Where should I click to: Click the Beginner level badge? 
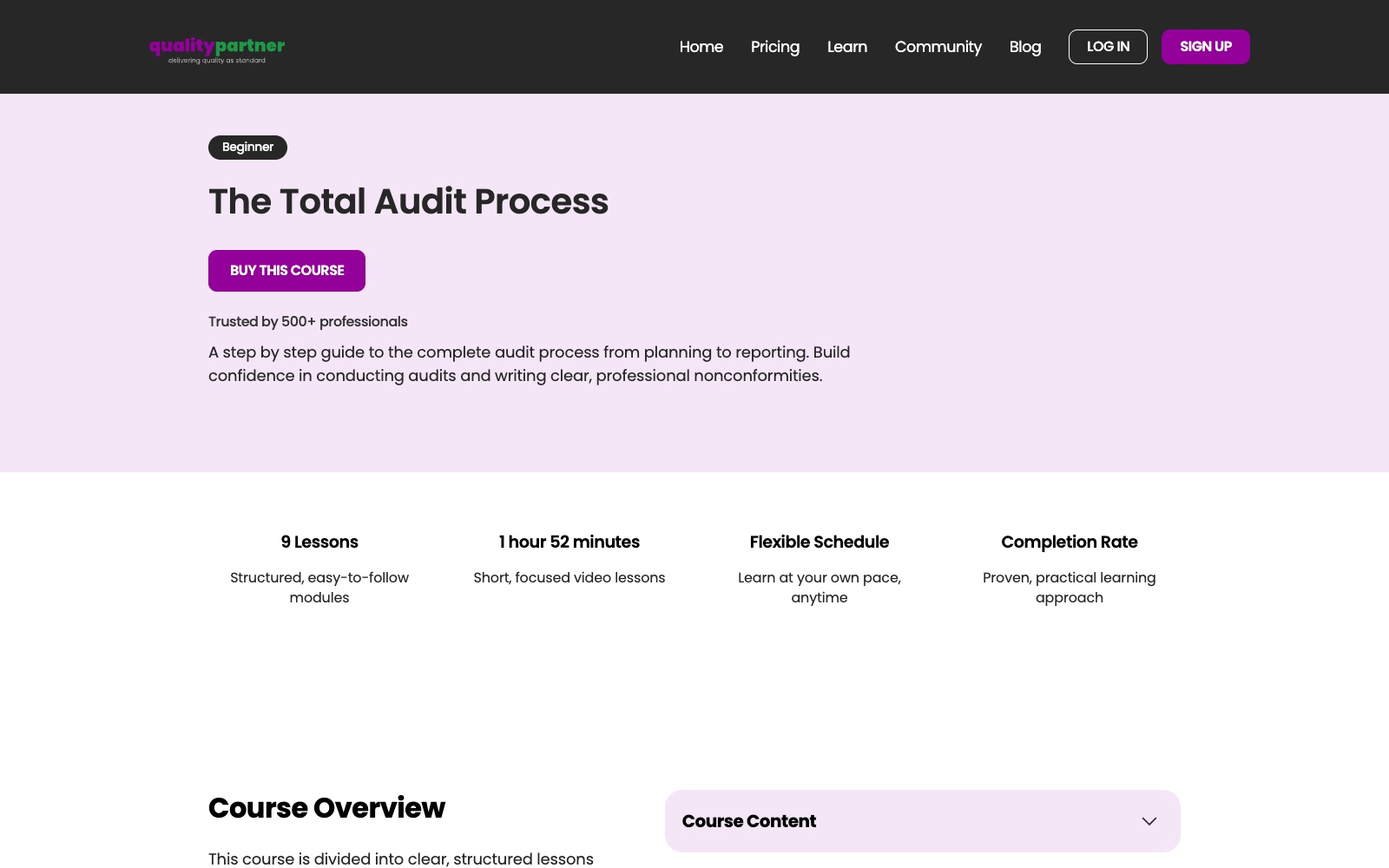point(247,148)
